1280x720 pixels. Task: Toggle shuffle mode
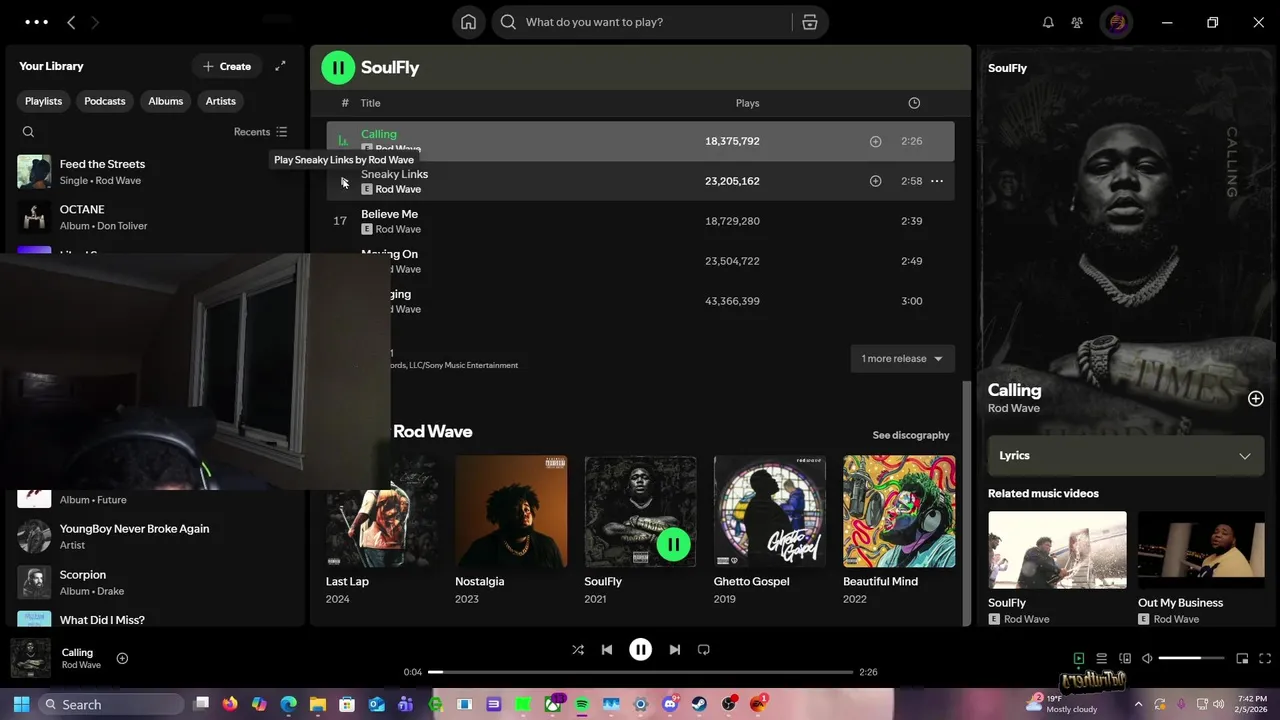point(578,649)
